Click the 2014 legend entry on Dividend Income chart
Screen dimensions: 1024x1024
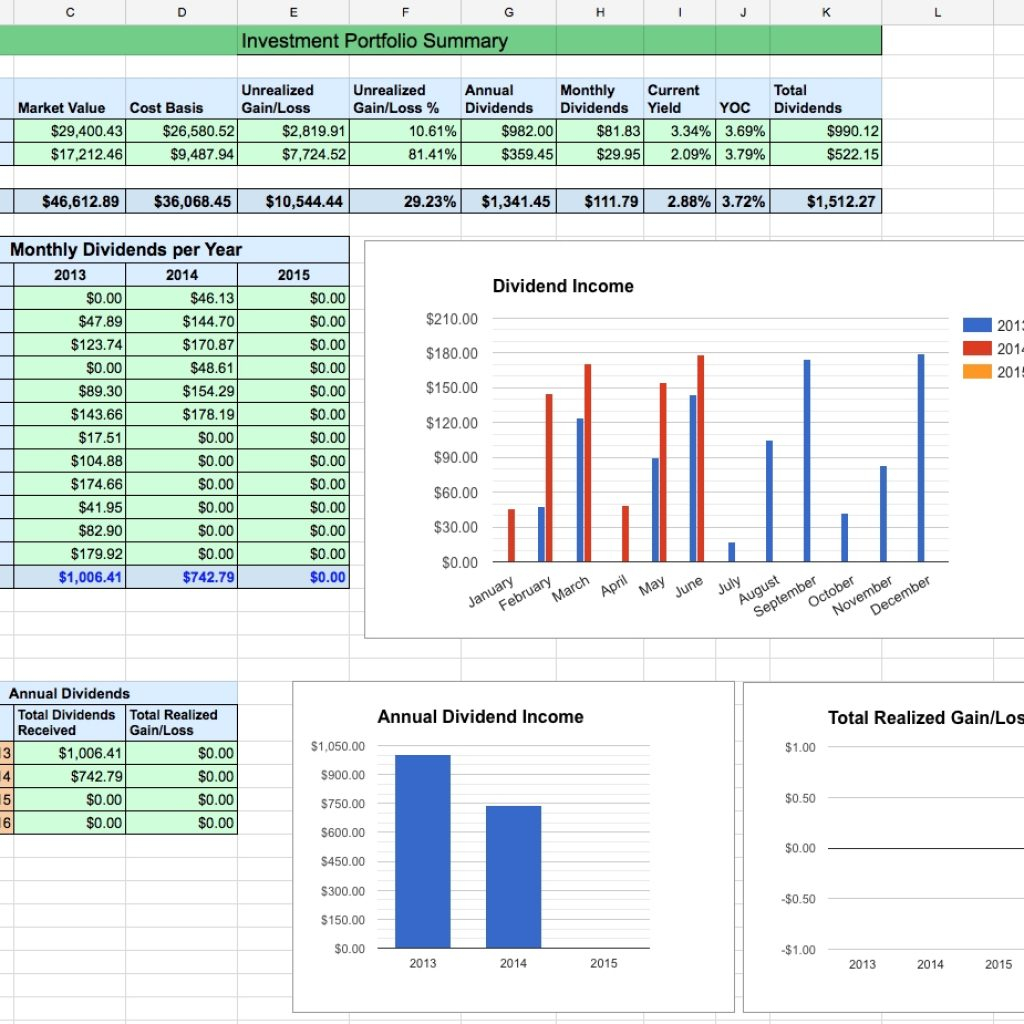(x=1012, y=348)
